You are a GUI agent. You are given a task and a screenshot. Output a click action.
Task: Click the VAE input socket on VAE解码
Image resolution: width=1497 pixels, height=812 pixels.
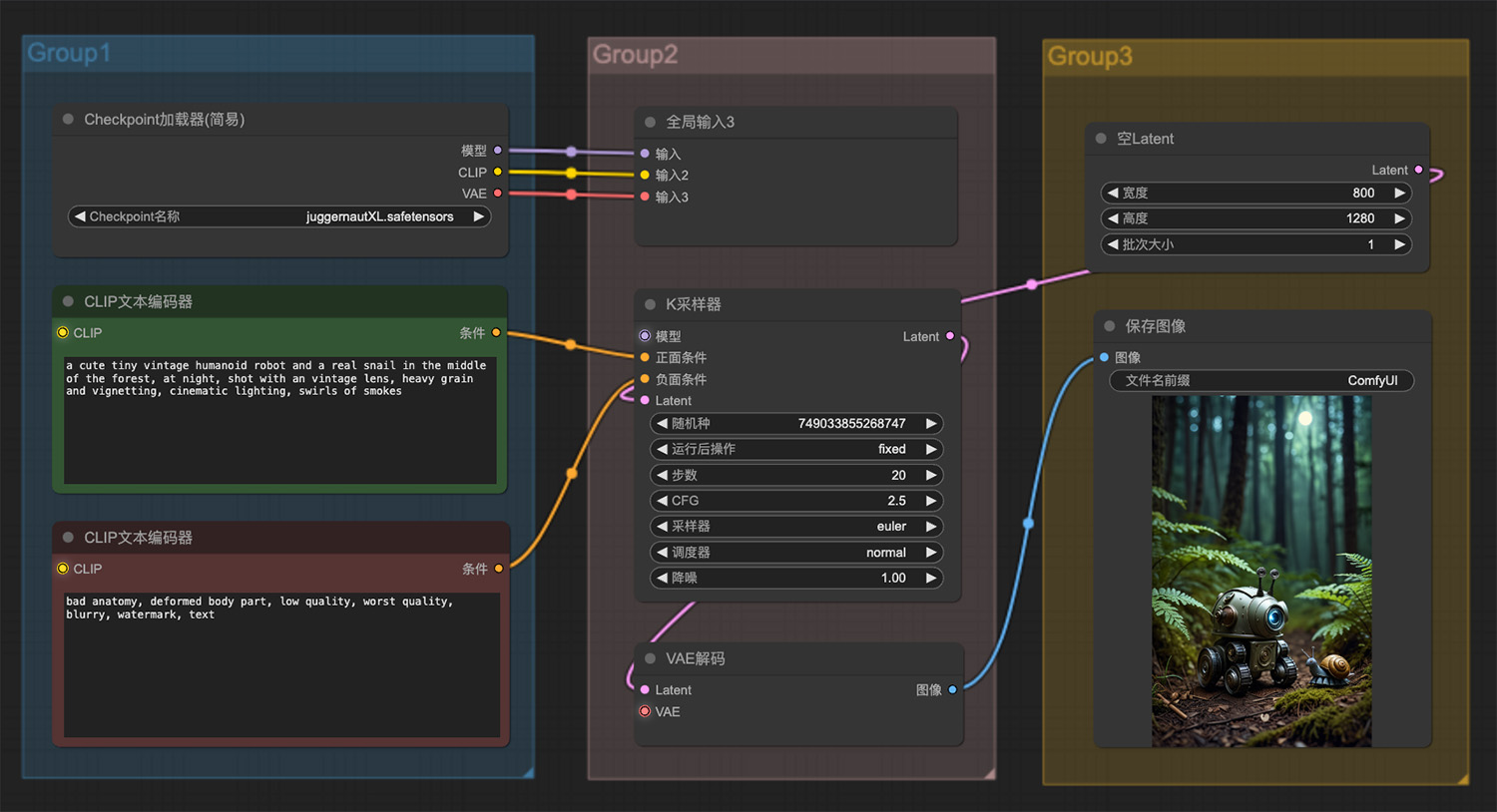point(645,711)
